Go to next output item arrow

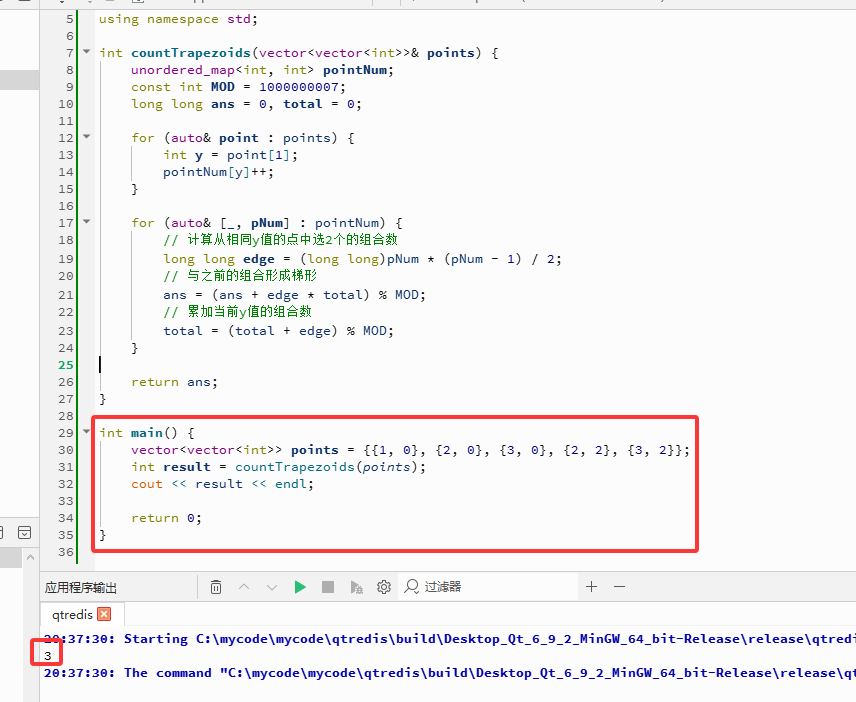coord(272,587)
